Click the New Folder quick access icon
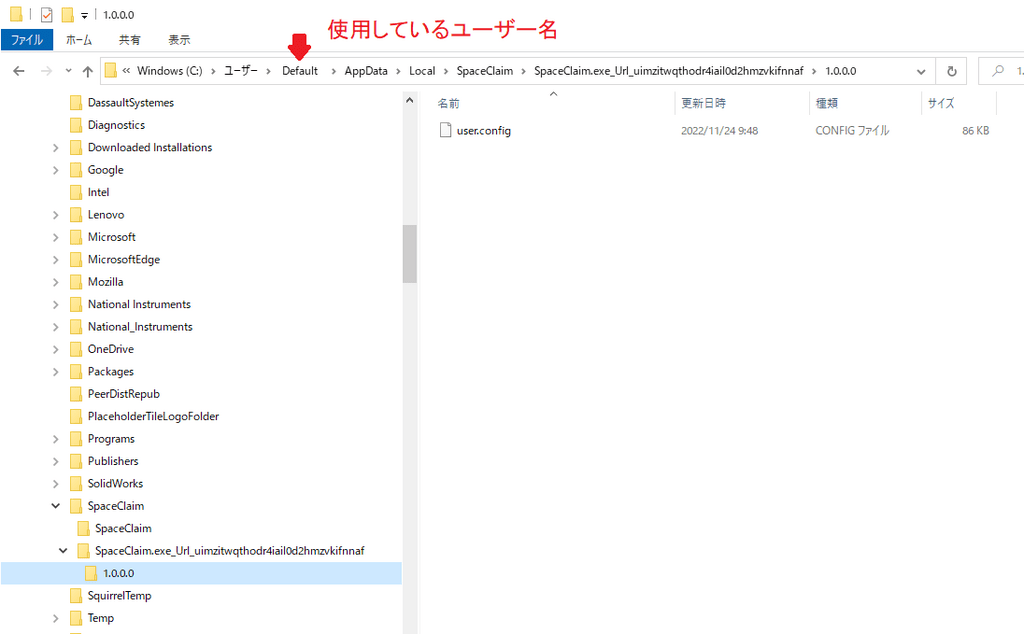This screenshot has width=1024, height=634. [67, 14]
